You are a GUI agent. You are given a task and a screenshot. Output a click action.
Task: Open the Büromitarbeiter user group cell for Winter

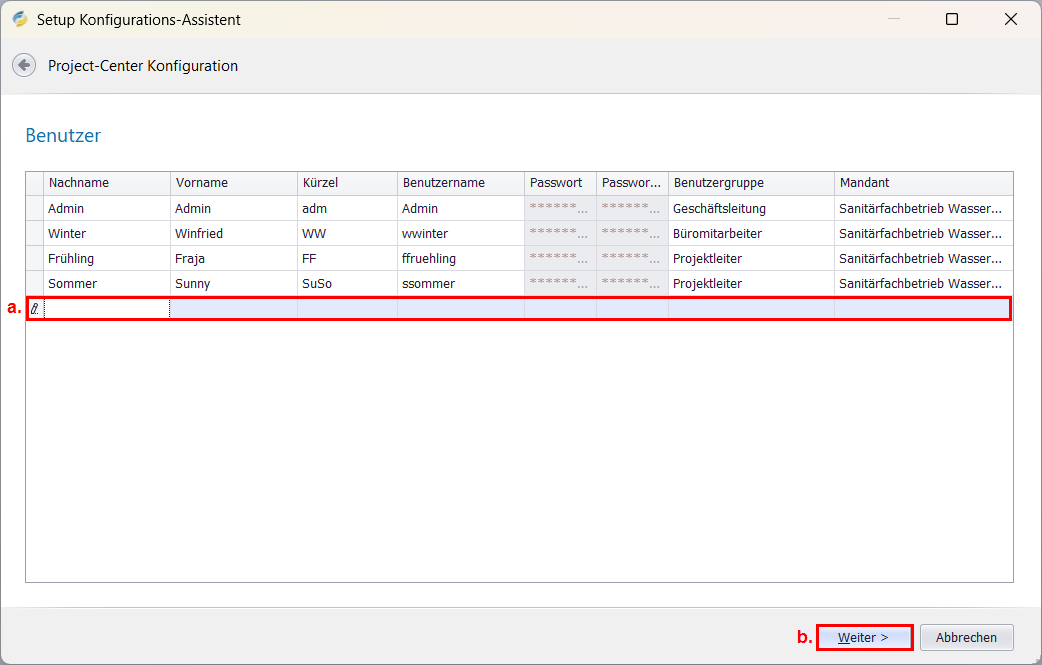coord(750,233)
